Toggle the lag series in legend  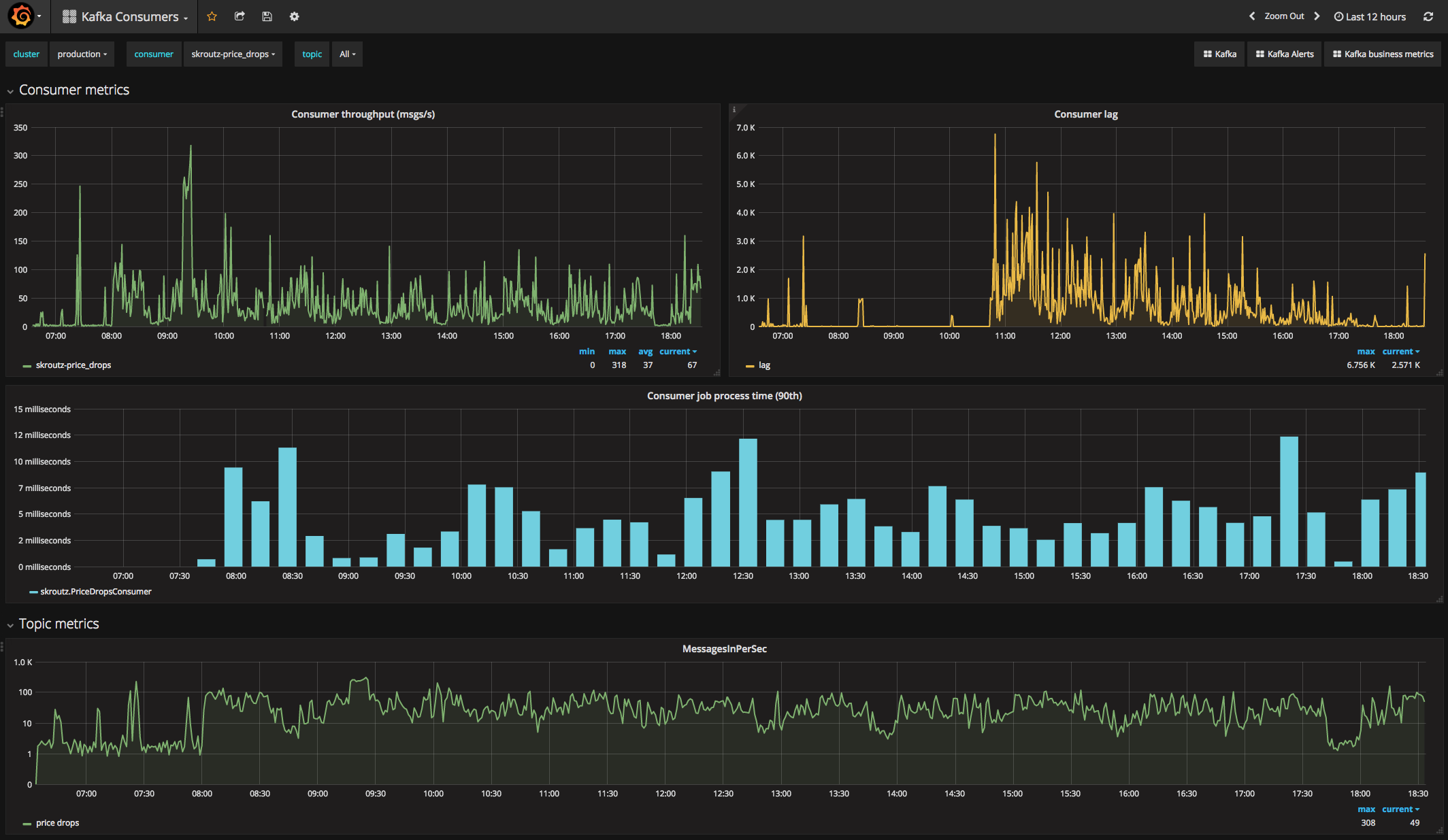click(x=764, y=365)
